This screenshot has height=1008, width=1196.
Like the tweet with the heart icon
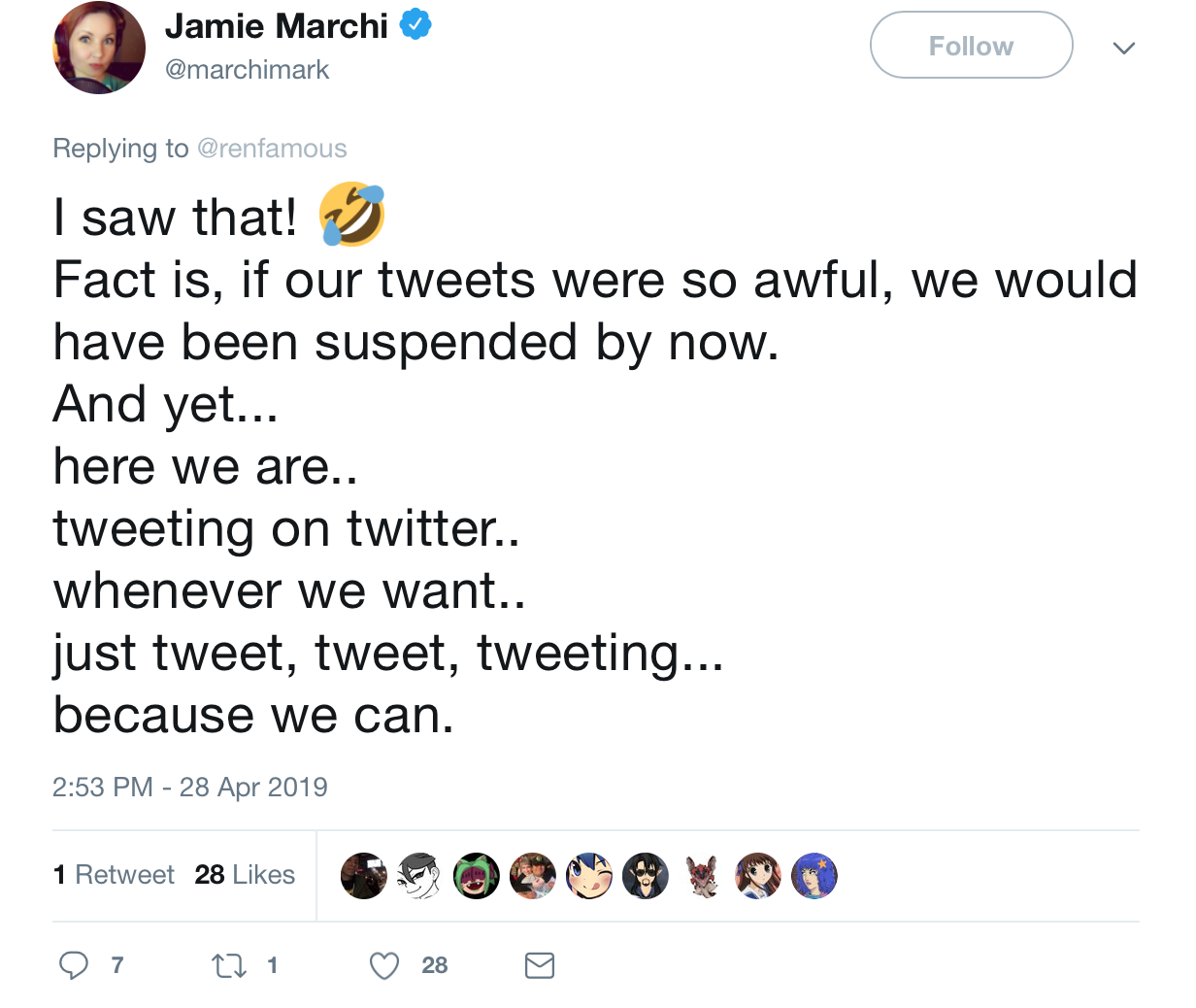pos(385,965)
